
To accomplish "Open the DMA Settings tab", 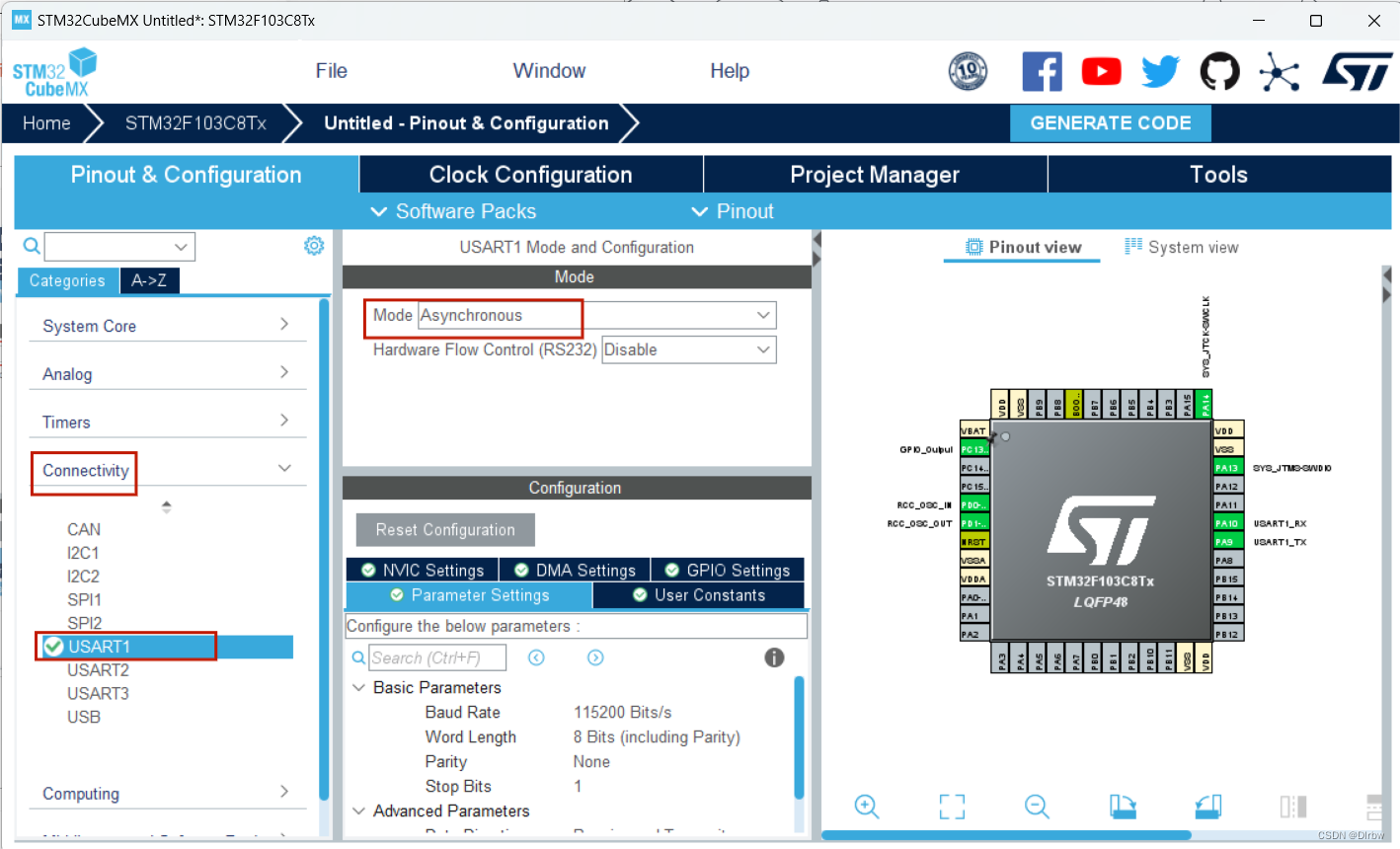I will click(575, 570).
